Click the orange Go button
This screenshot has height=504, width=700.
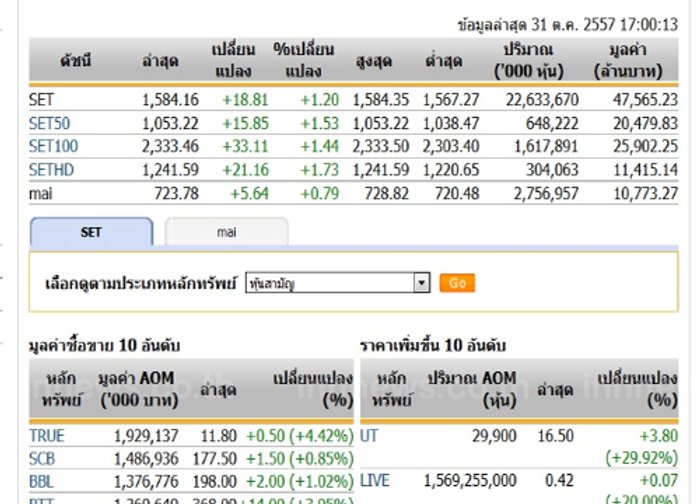(457, 283)
